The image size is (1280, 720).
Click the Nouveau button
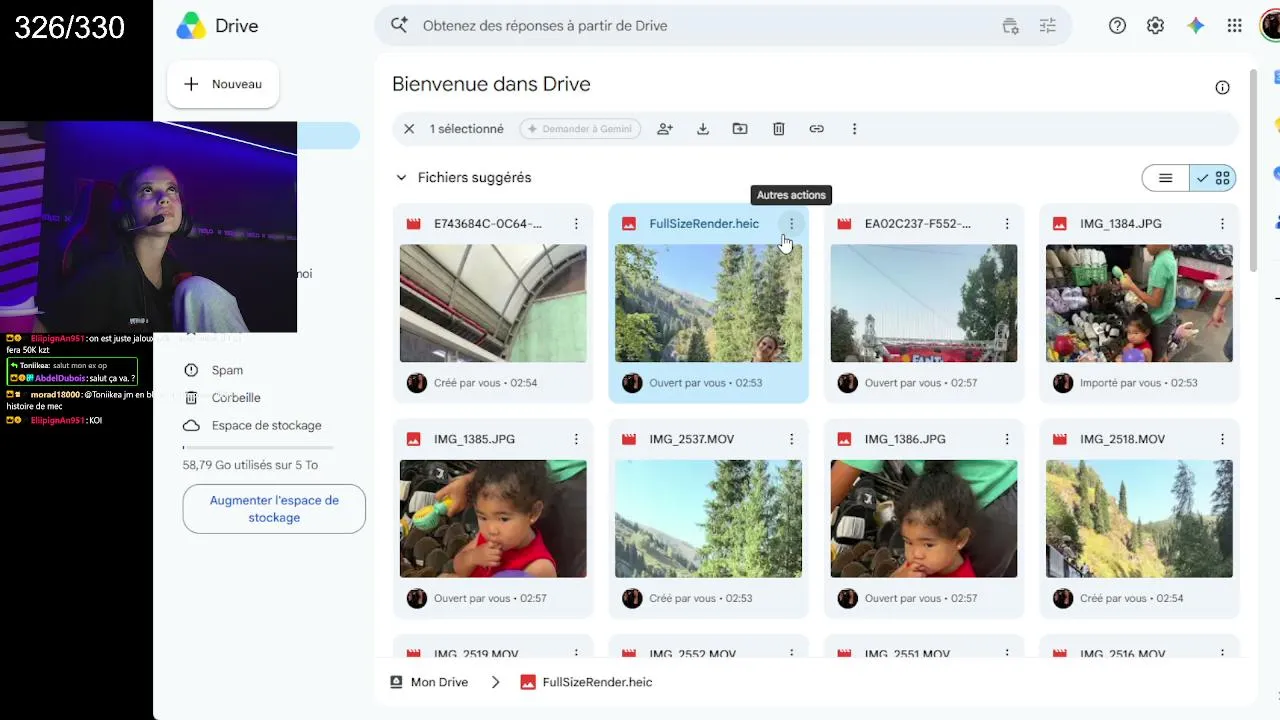coord(223,84)
